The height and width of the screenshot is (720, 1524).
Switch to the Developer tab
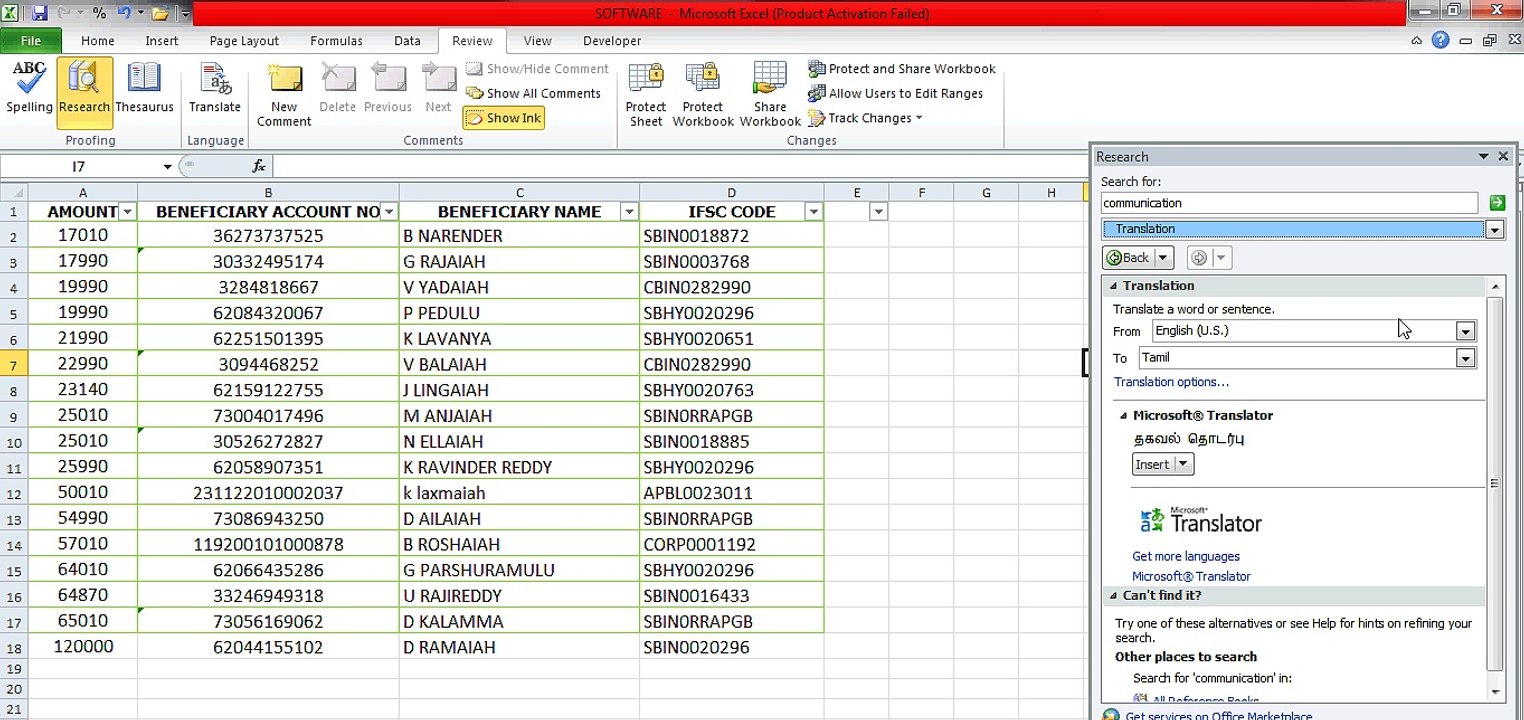pyautogui.click(x=612, y=41)
